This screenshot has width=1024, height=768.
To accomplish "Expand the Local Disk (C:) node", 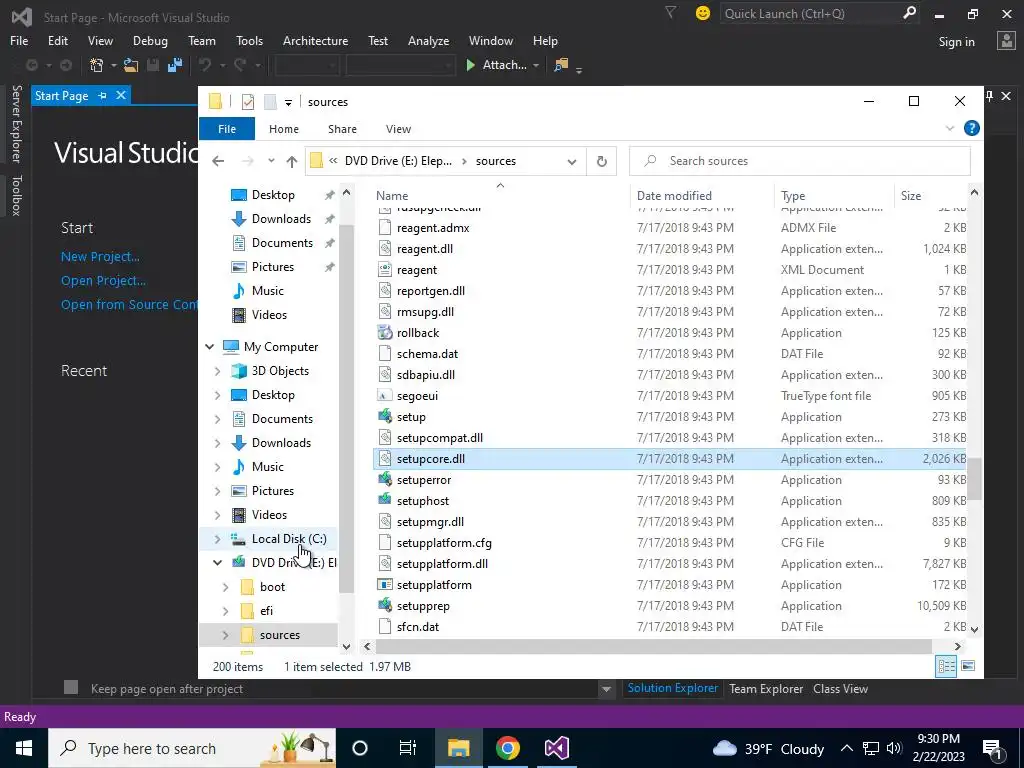I will point(217,539).
